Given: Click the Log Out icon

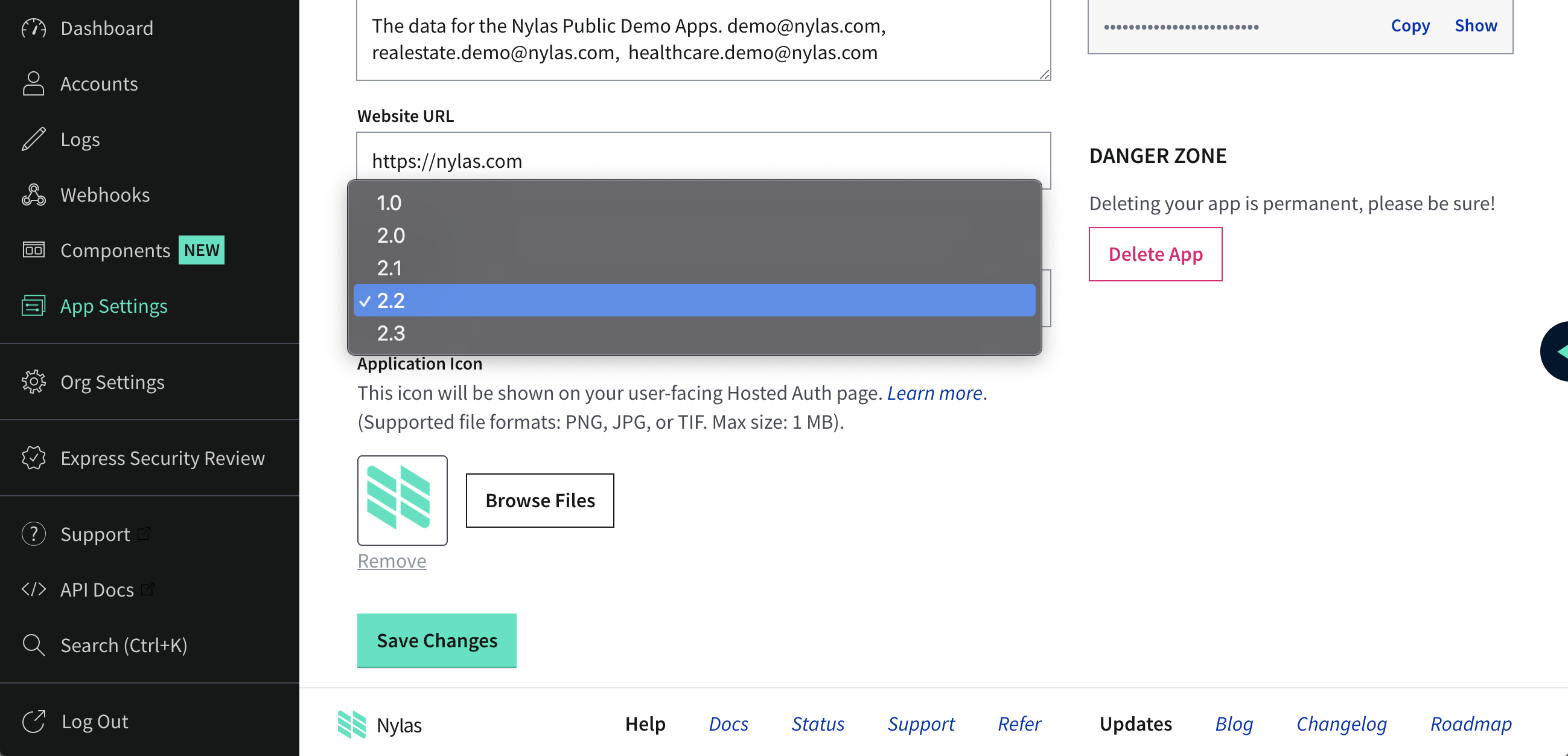Looking at the screenshot, I should coord(33,720).
